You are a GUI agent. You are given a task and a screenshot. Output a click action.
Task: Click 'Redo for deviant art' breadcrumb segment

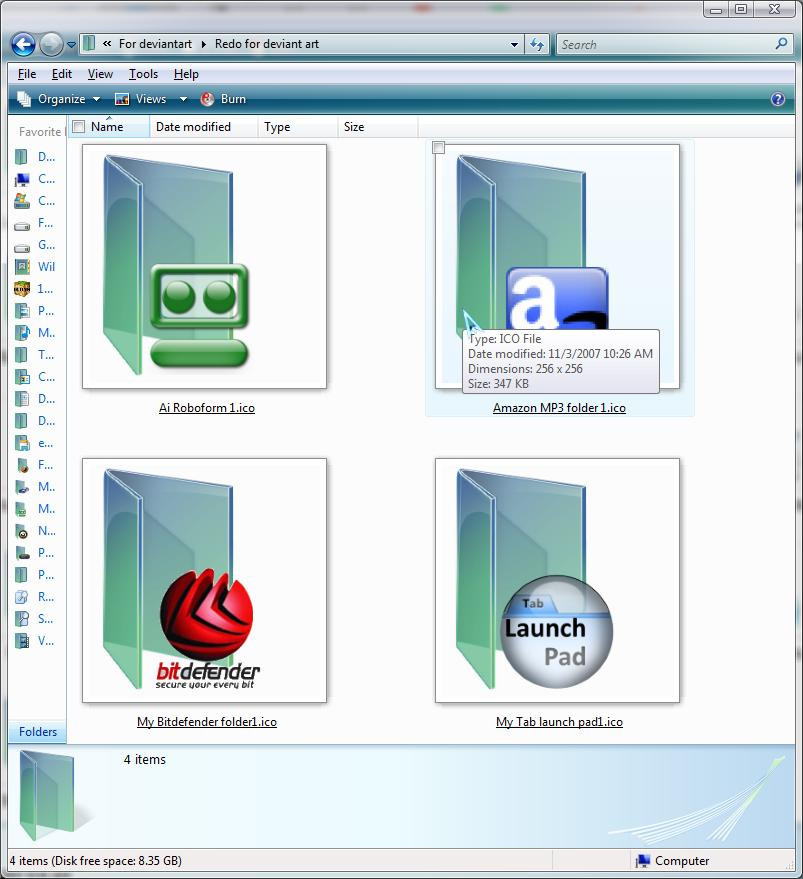267,44
